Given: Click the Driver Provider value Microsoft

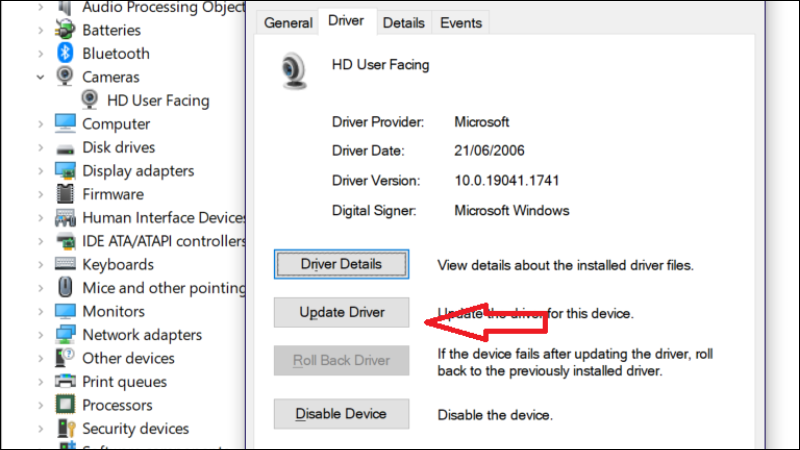Looking at the screenshot, I should point(482,122).
